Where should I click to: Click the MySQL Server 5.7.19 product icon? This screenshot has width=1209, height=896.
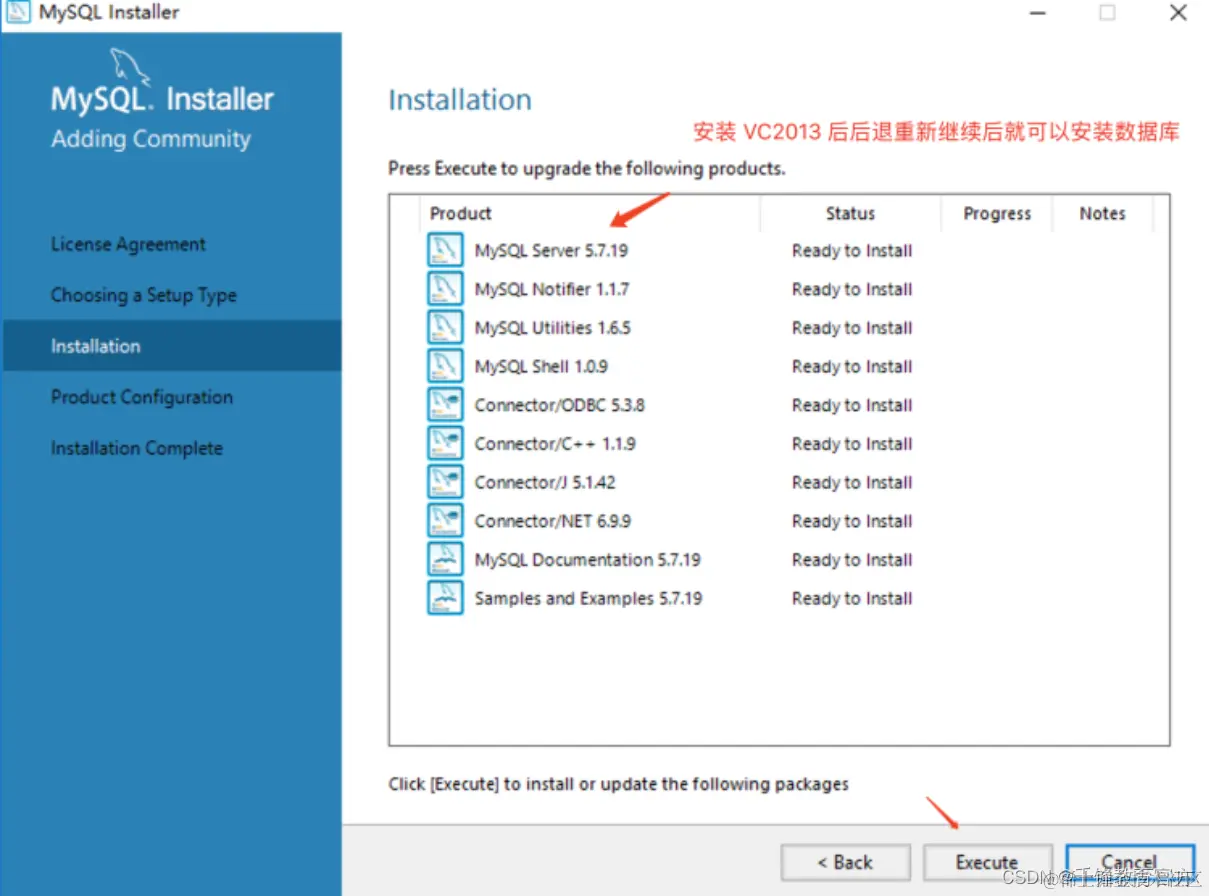point(445,250)
